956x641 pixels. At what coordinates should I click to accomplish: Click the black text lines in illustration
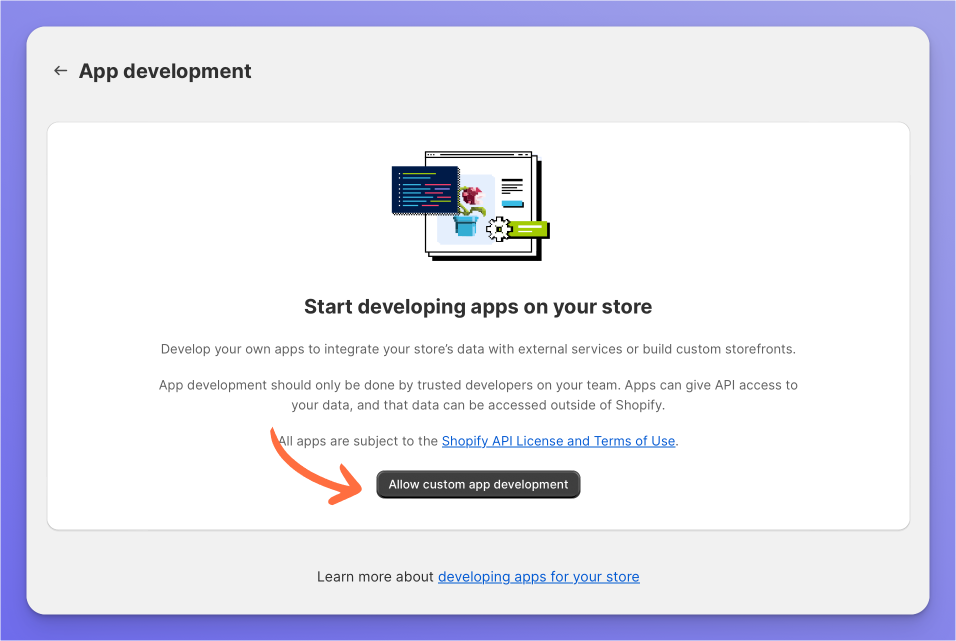[x=512, y=187]
